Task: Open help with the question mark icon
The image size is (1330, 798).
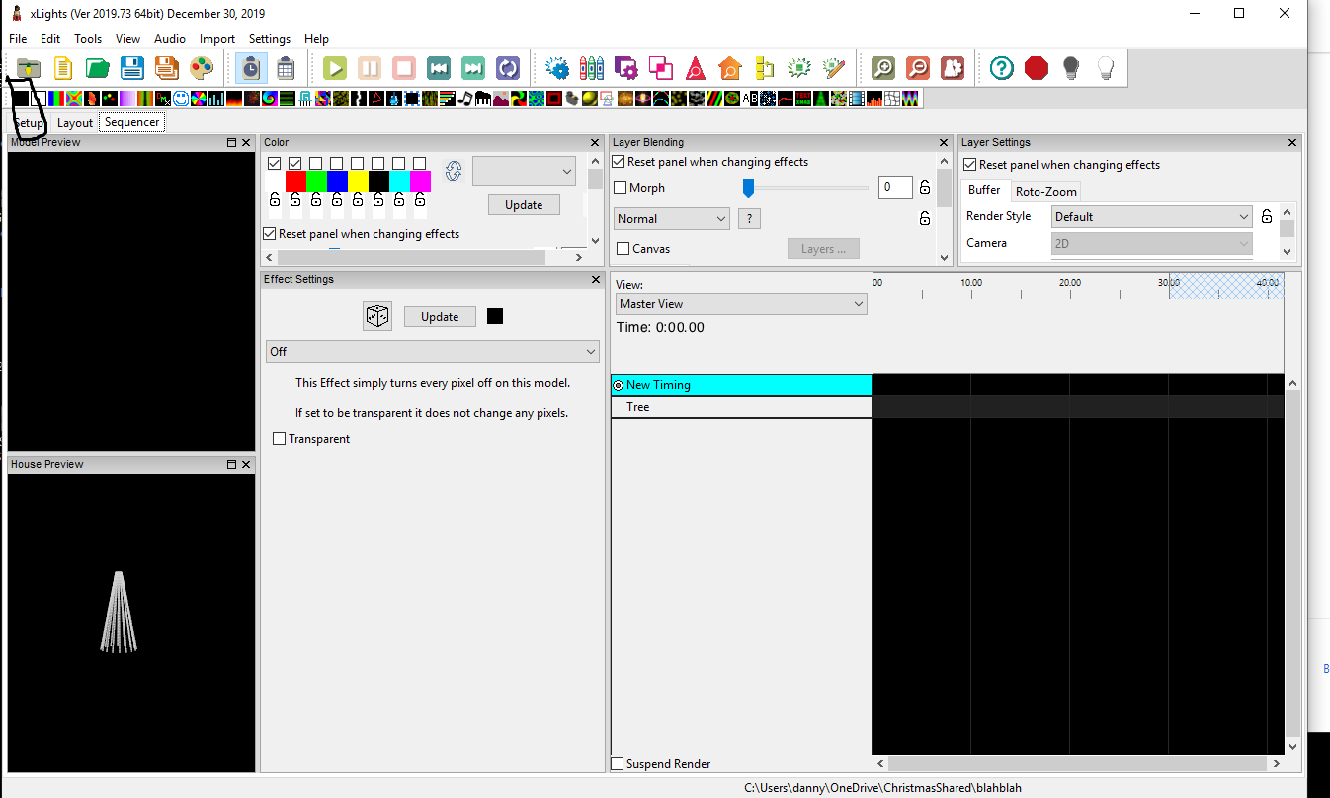Action: tap(1002, 68)
